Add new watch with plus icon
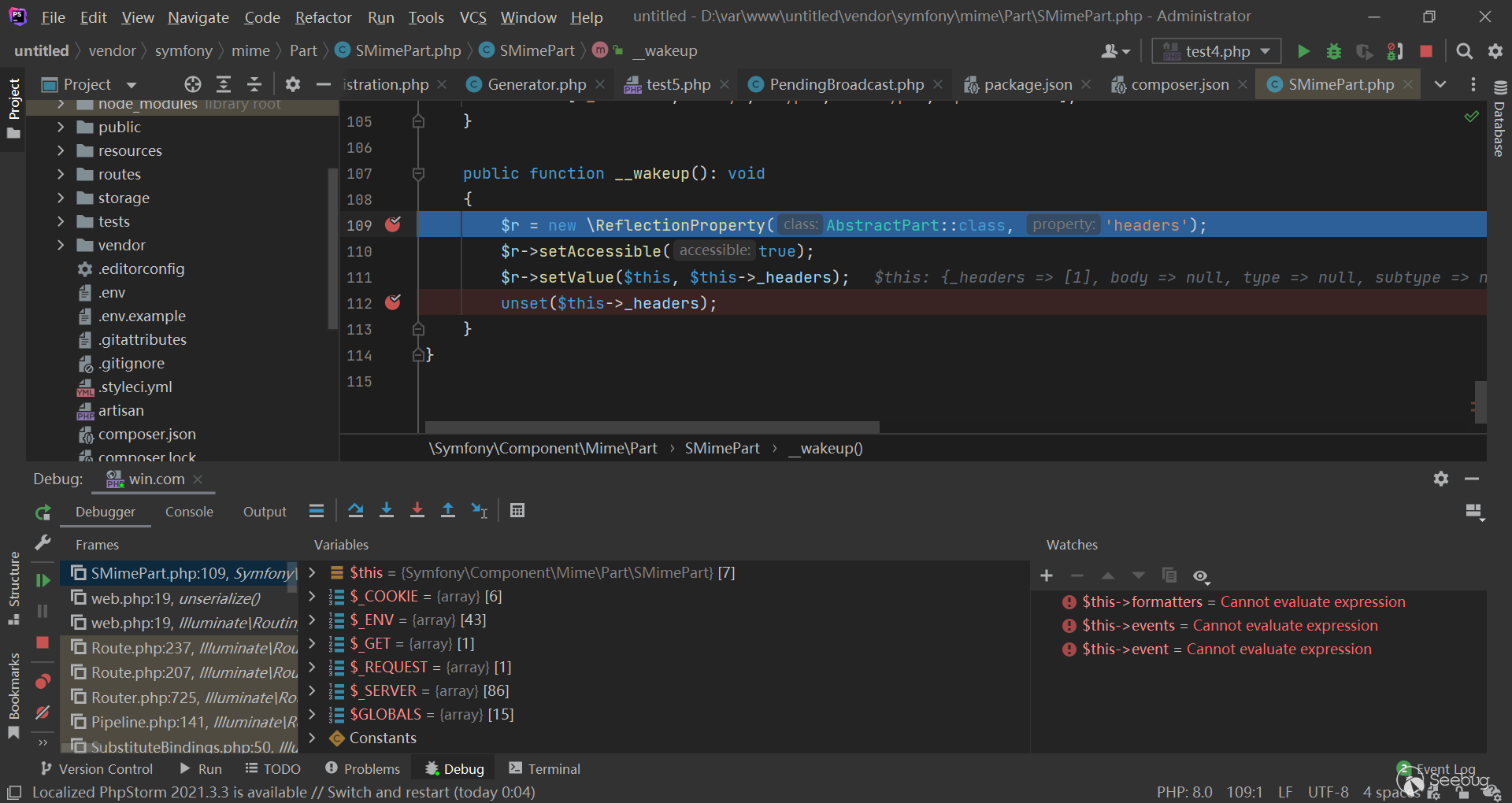Screen dimensions: 1512x803 [1046, 575]
